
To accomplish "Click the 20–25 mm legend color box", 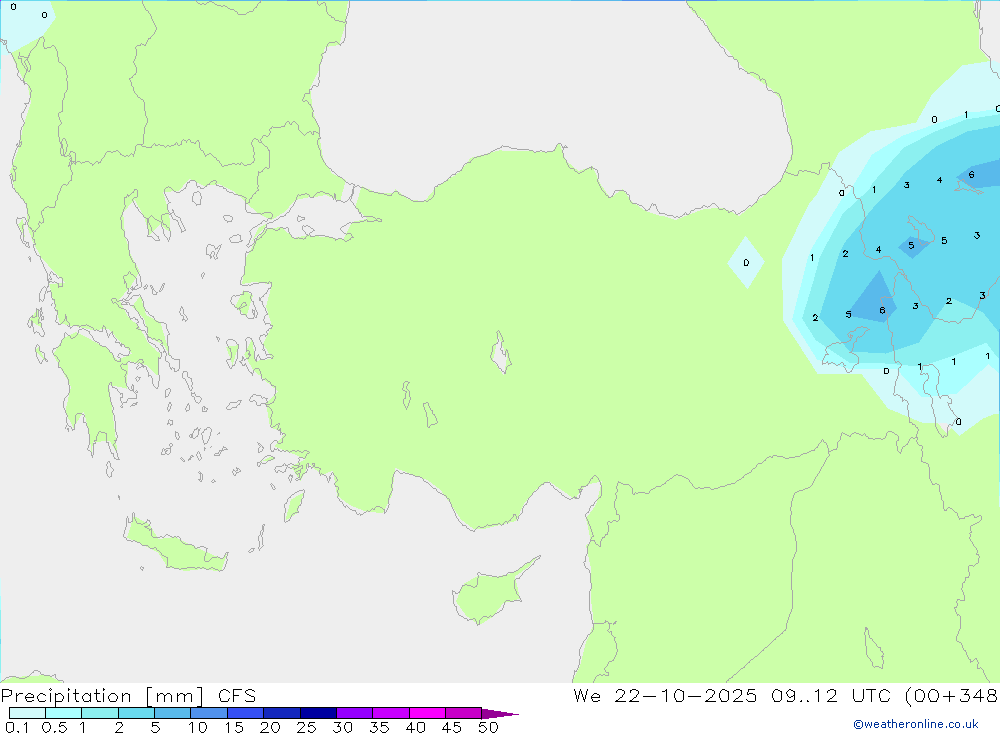I will coord(281,713).
